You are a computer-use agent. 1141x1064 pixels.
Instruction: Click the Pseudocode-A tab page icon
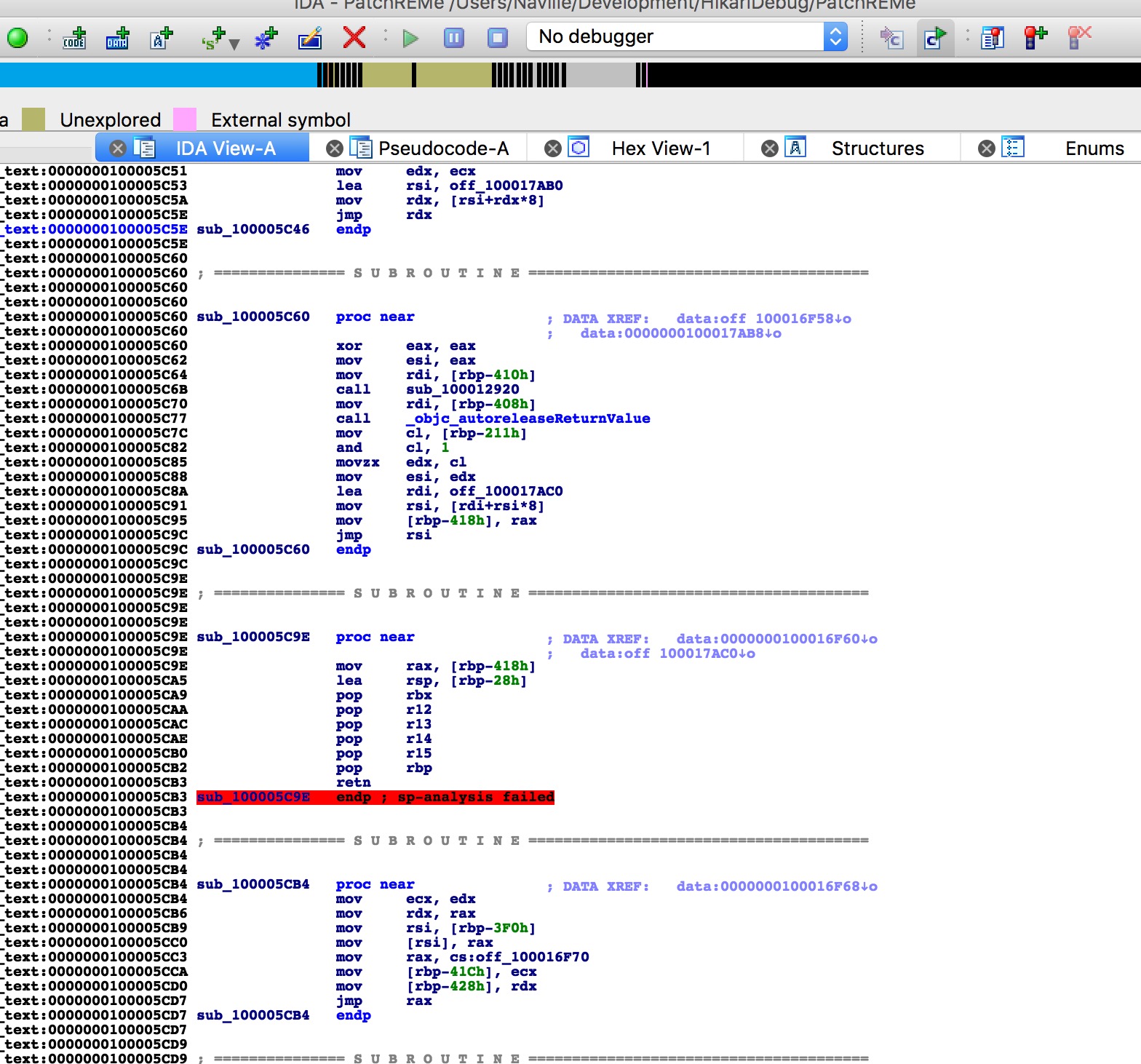[361, 147]
